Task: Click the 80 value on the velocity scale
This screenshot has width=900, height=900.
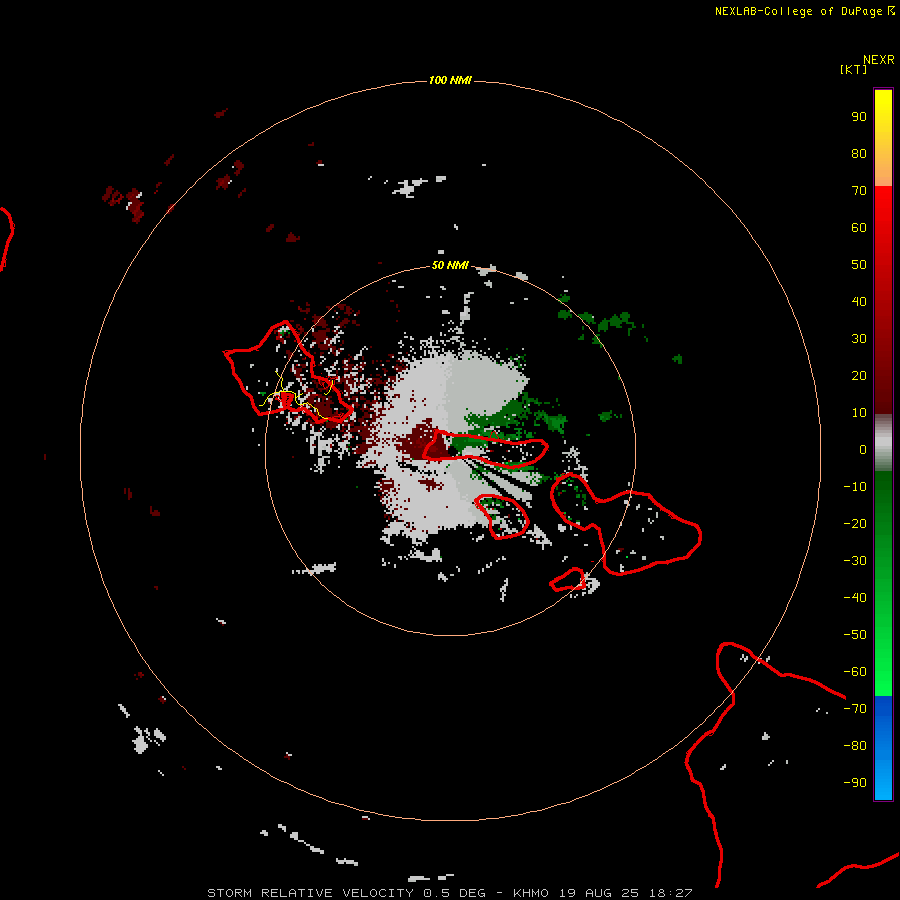Action: point(859,154)
